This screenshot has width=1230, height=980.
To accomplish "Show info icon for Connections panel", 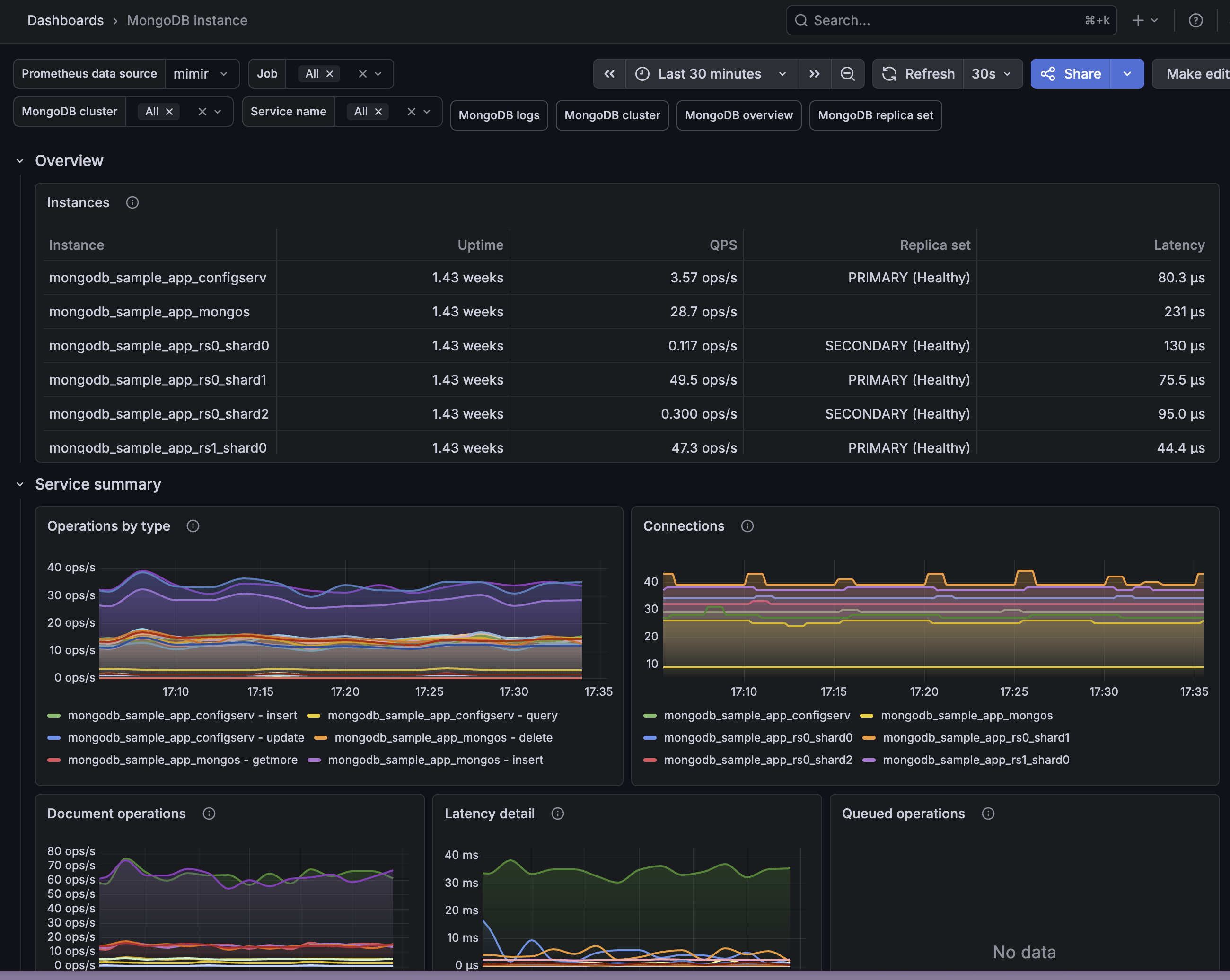I will 747,526.
